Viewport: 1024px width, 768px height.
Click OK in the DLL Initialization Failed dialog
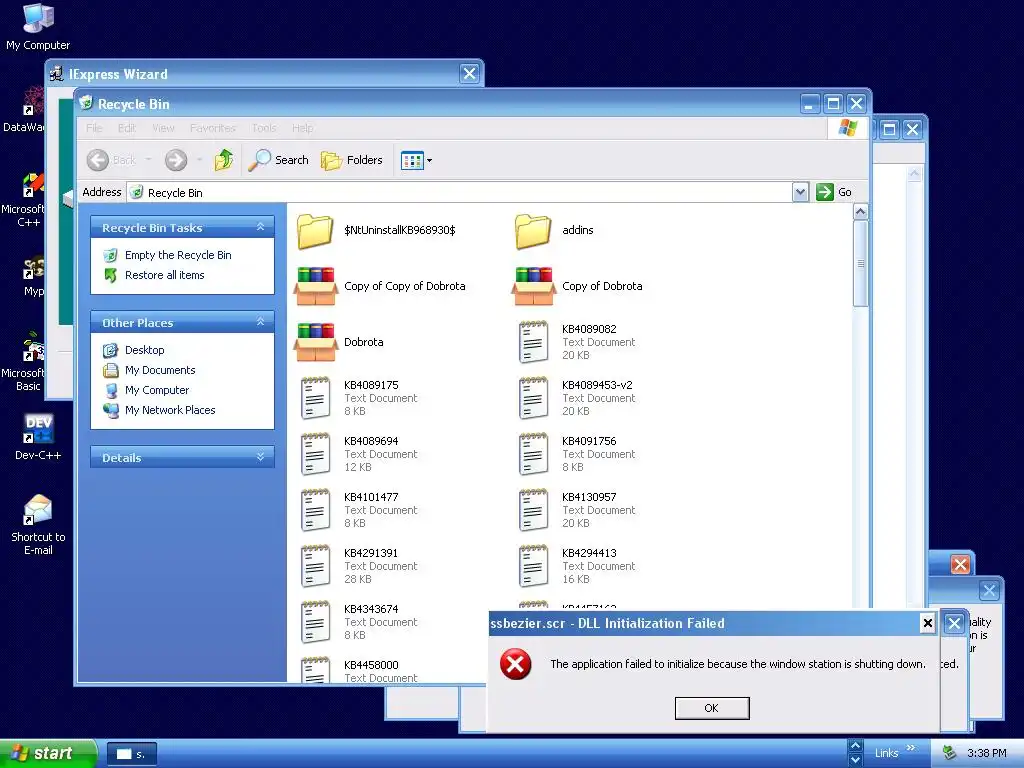tap(712, 708)
